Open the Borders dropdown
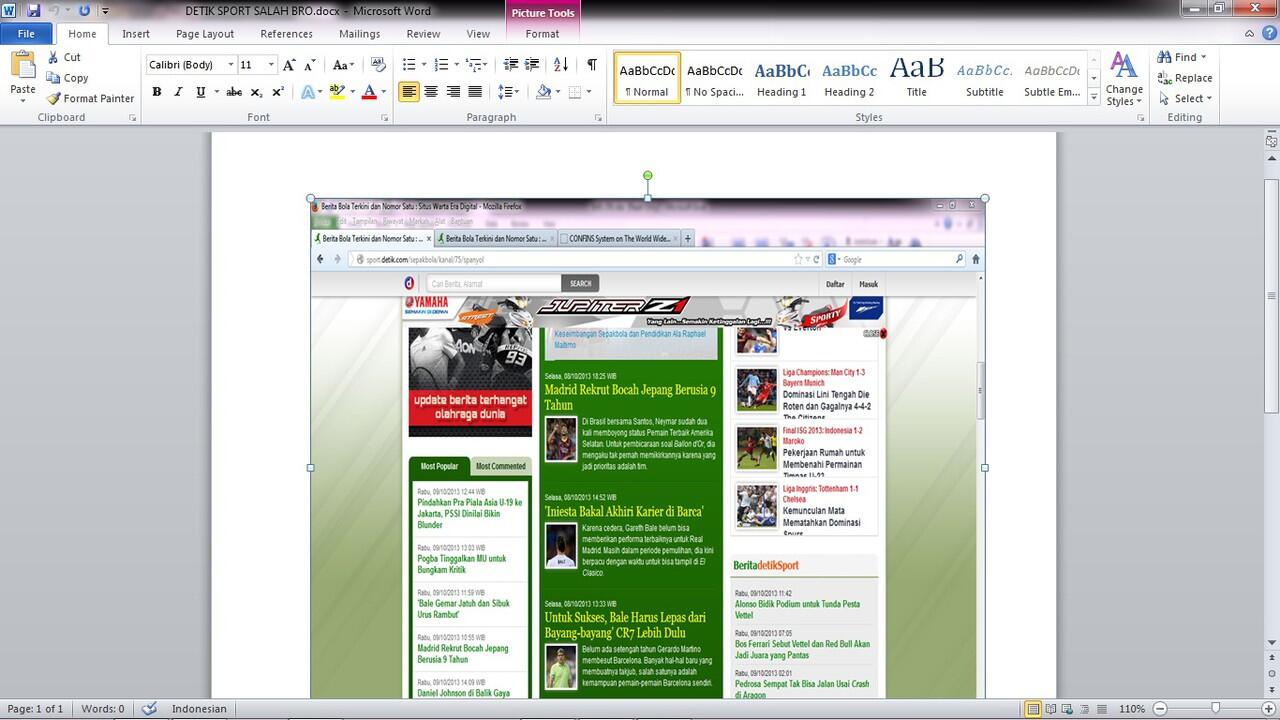This screenshot has height=720, width=1280. tap(588, 92)
